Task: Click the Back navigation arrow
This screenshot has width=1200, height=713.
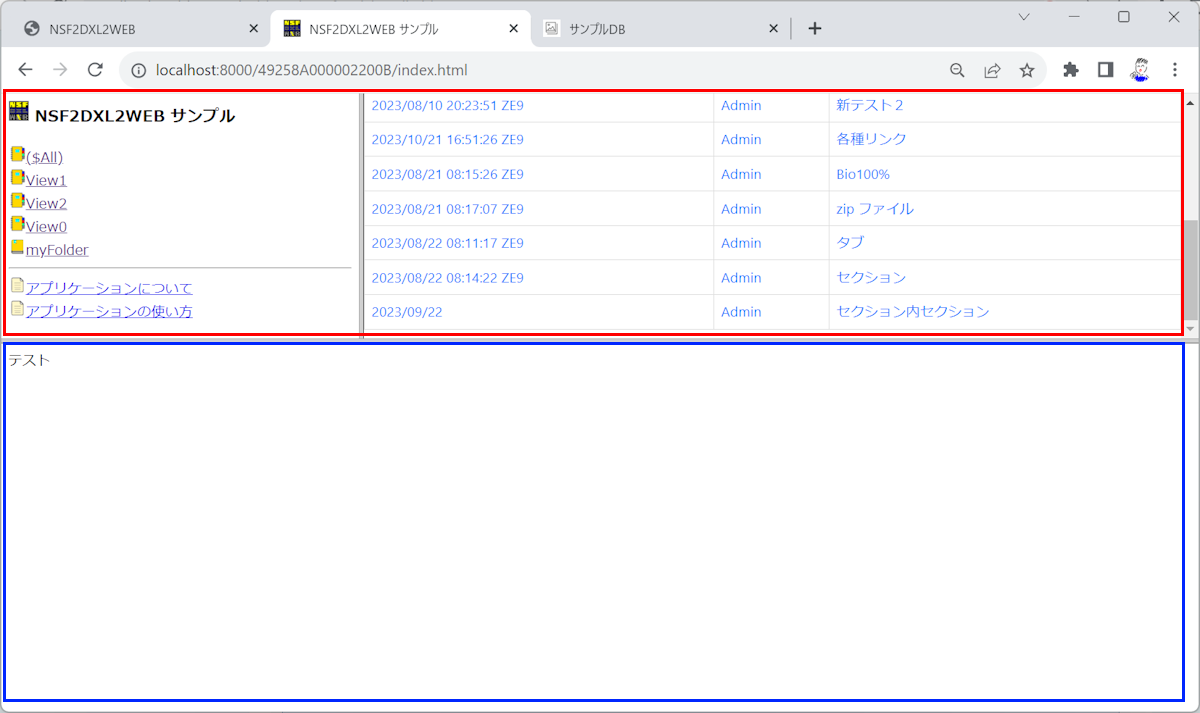Action: tap(26, 70)
